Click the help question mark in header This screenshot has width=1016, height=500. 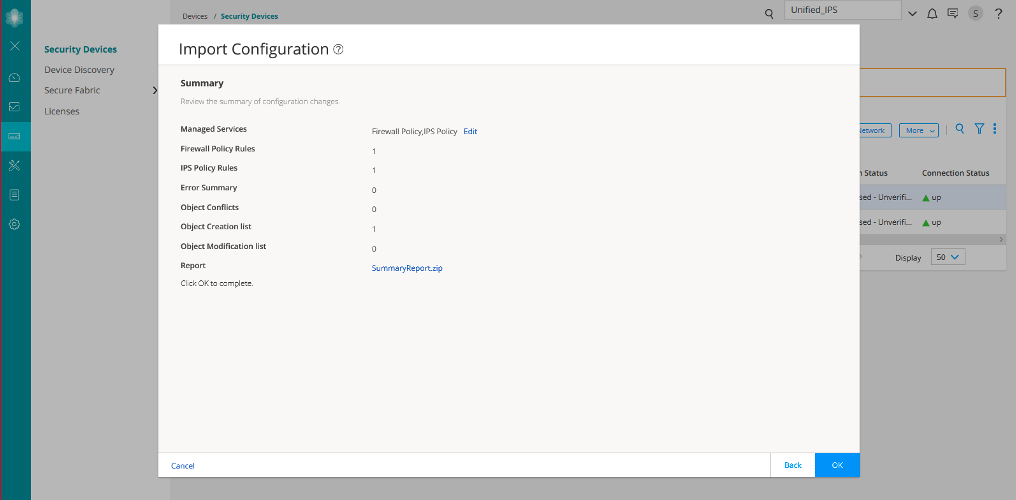click(x=998, y=13)
